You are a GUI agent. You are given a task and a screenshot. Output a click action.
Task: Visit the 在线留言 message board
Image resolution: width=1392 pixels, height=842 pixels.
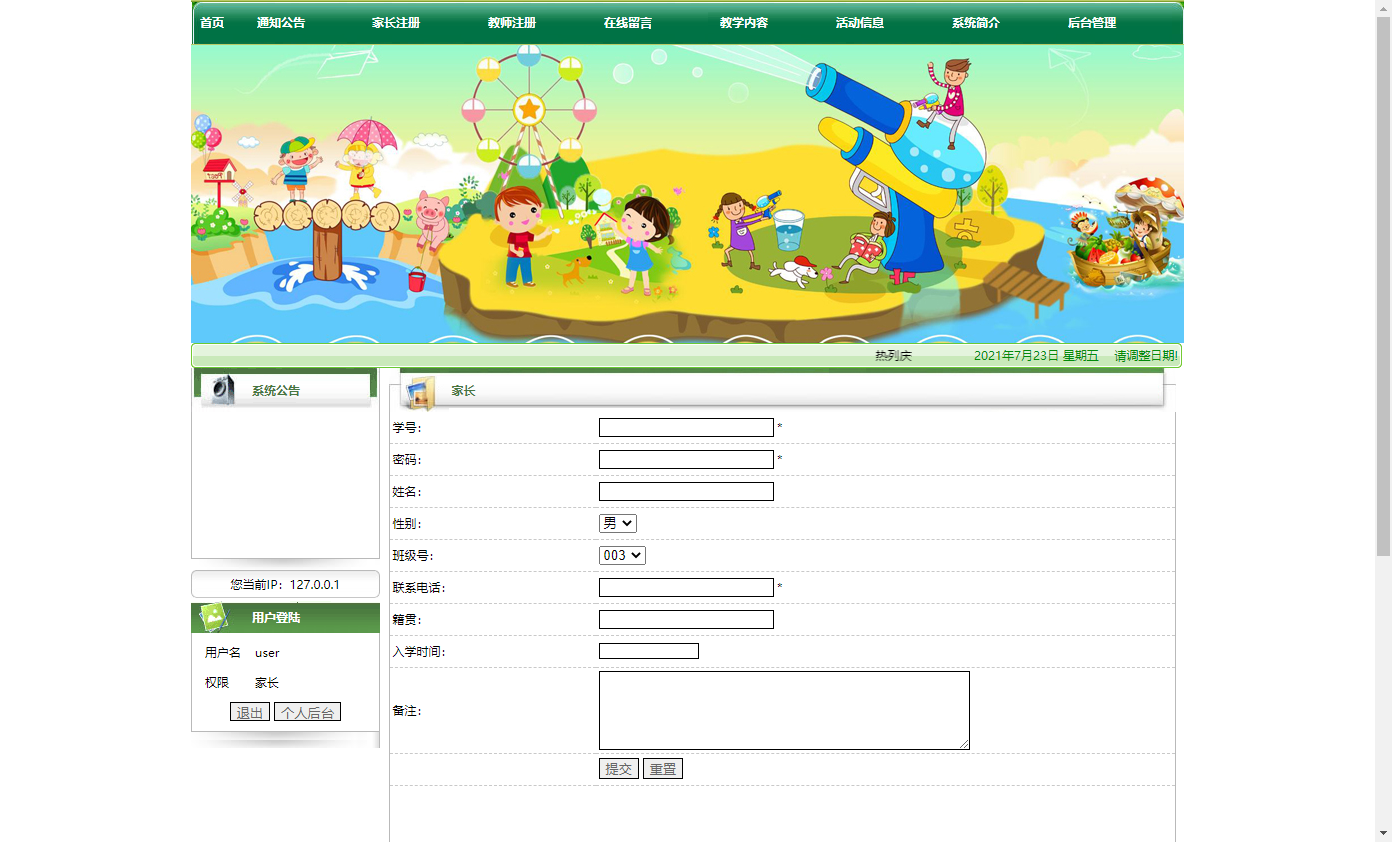pyautogui.click(x=626, y=22)
